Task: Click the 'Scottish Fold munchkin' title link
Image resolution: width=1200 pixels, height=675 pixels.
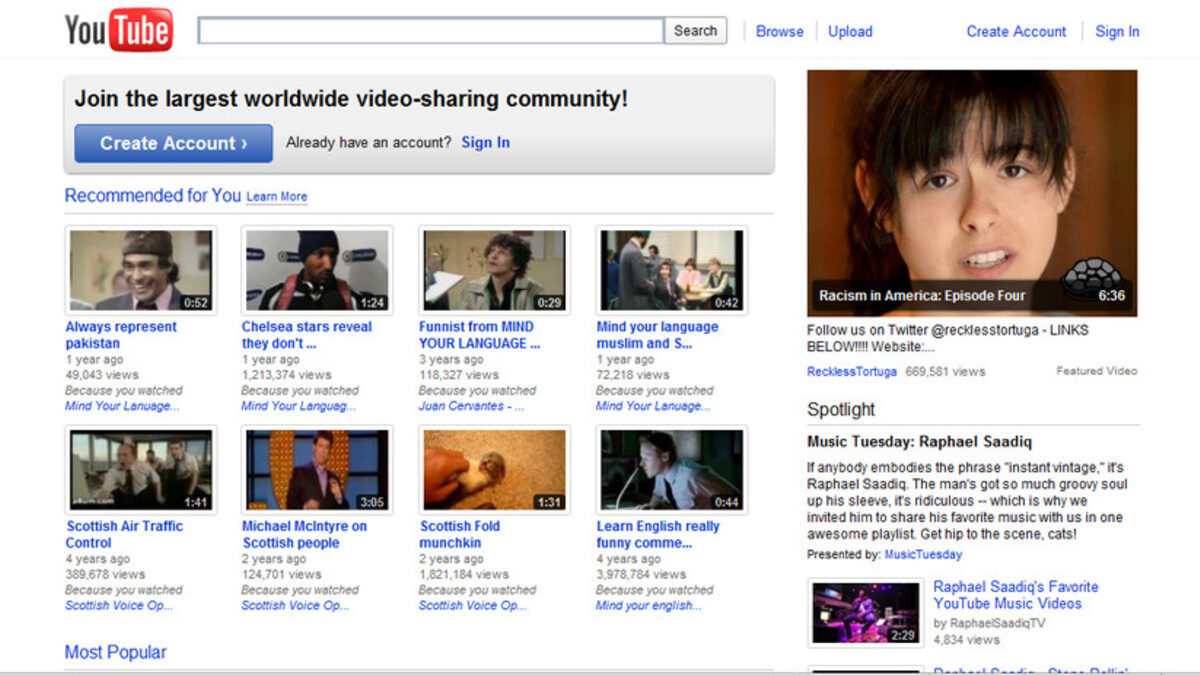Action: click(459, 534)
